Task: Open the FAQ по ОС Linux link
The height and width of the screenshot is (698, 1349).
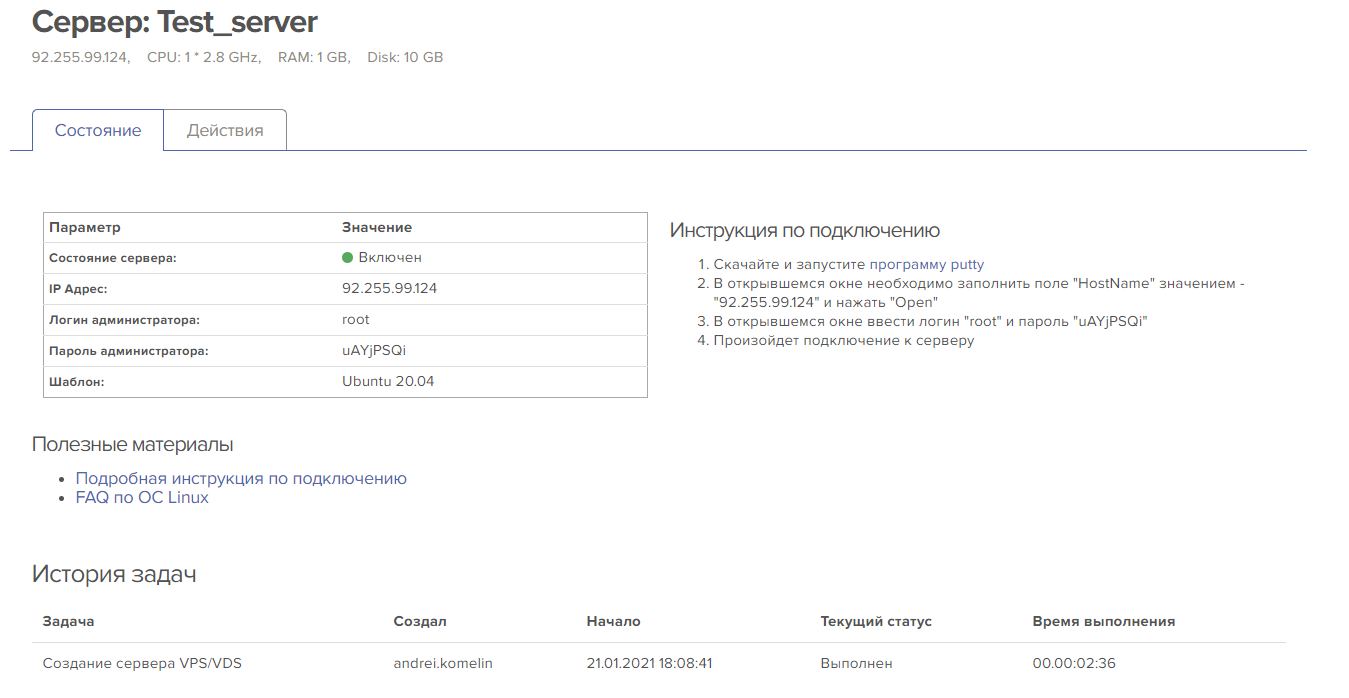Action: tap(142, 497)
